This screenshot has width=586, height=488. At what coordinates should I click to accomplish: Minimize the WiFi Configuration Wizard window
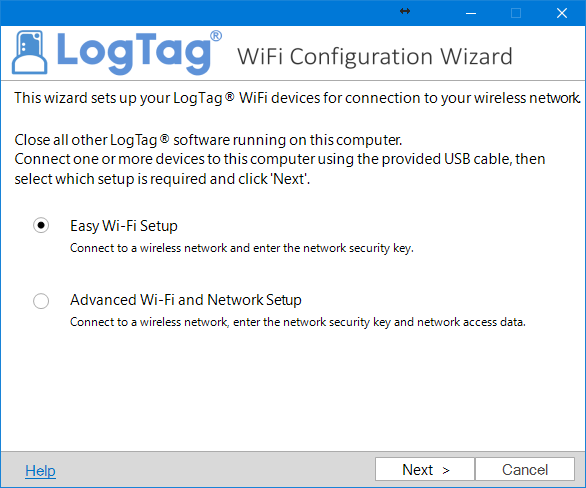pos(471,13)
